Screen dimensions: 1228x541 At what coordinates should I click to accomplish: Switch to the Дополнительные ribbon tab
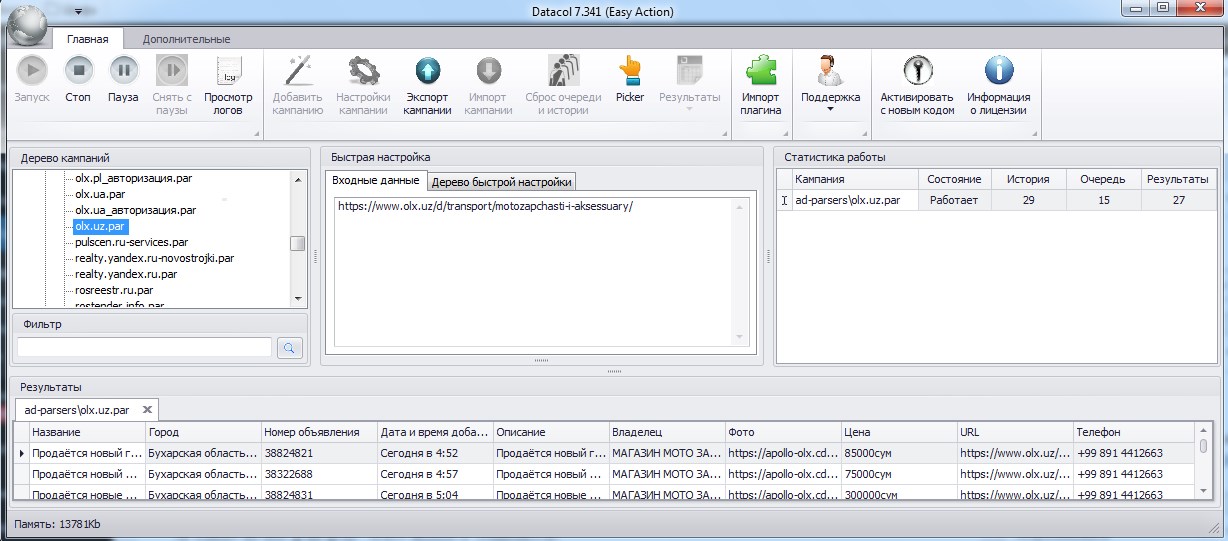tap(186, 39)
